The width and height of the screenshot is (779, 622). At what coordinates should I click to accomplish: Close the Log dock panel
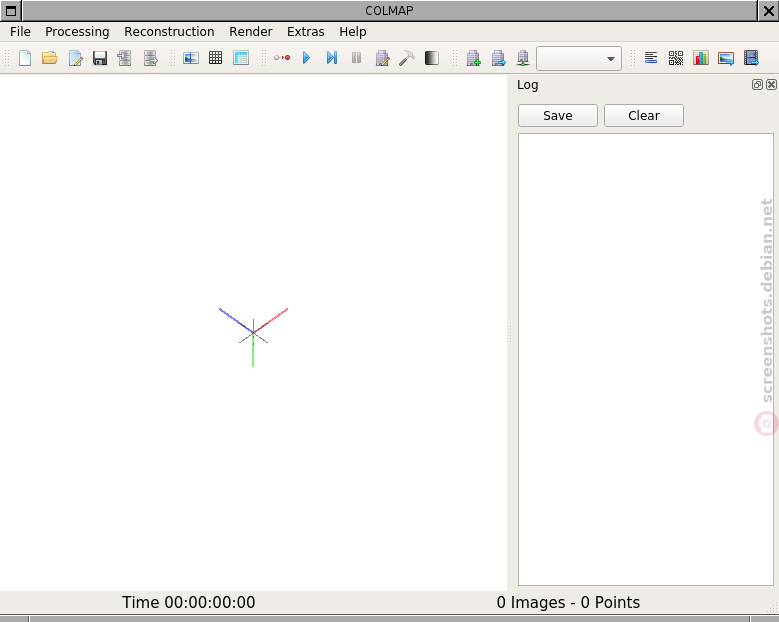pos(771,84)
